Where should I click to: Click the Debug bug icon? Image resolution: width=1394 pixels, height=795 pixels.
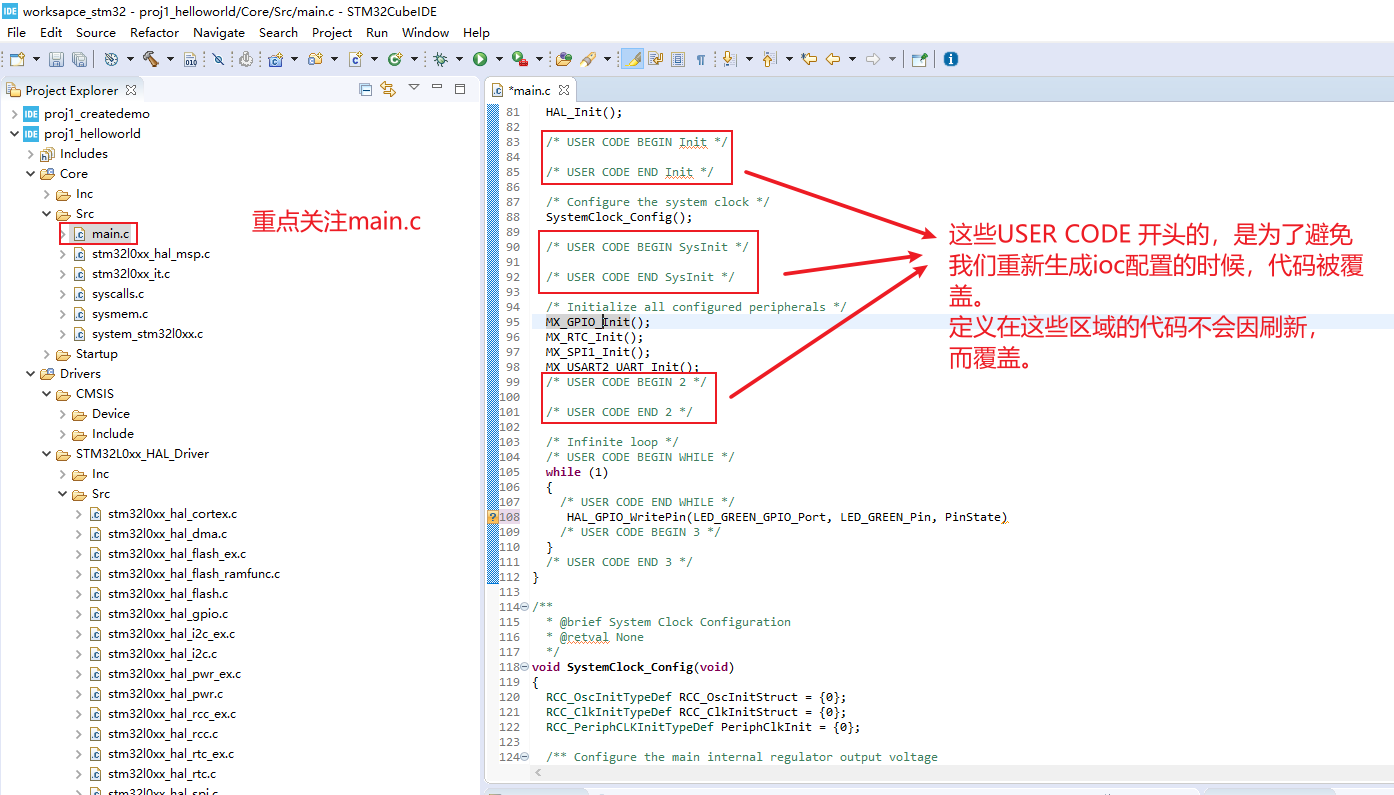(440, 59)
